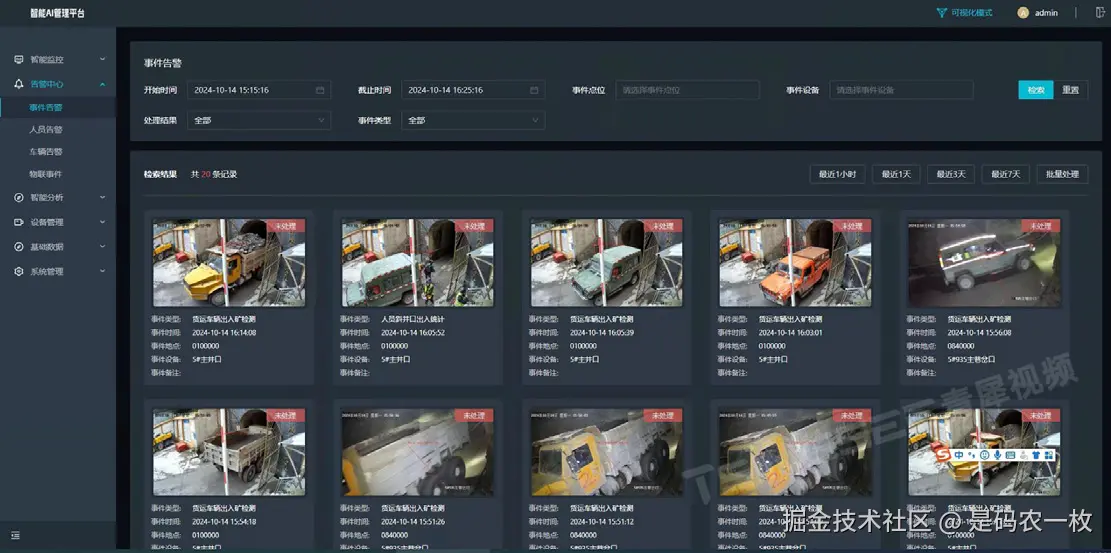1111x553 pixels.
Task: Click the shirt skin icon on Sogou toolbar
Action: click(x=1035, y=455)
